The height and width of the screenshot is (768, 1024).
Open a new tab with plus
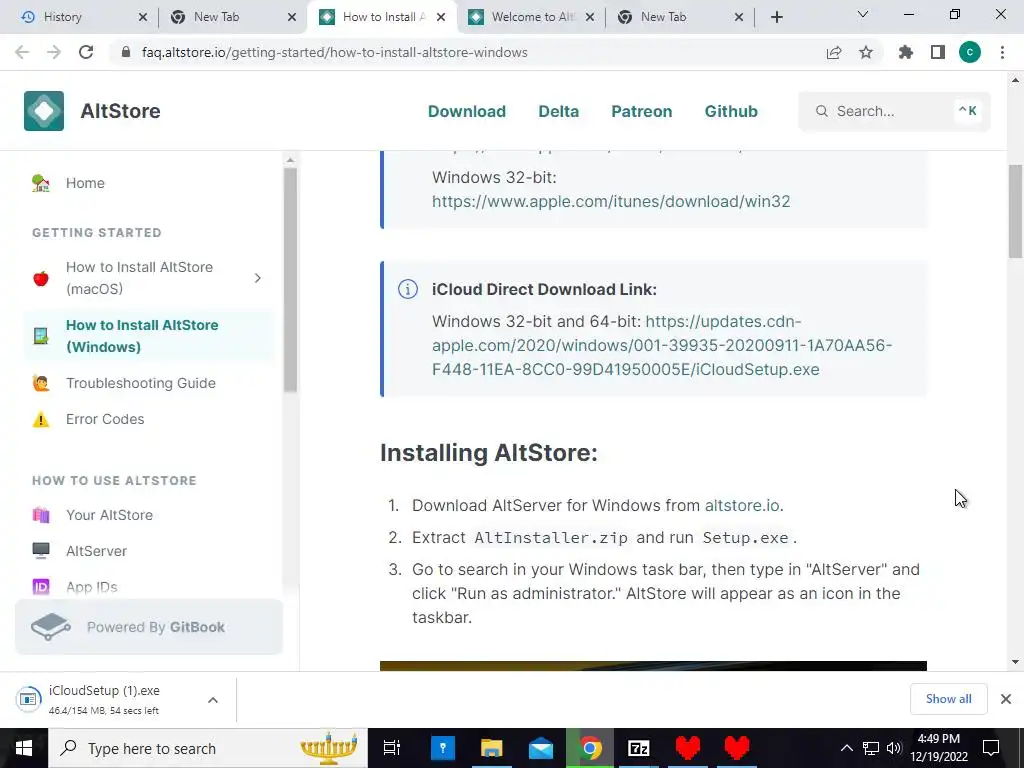pyautogui.click(x=776, y=17)
